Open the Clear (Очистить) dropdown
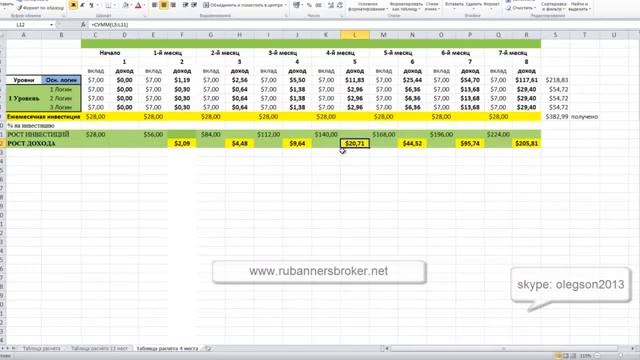640x360 pixels. [522, 8]
